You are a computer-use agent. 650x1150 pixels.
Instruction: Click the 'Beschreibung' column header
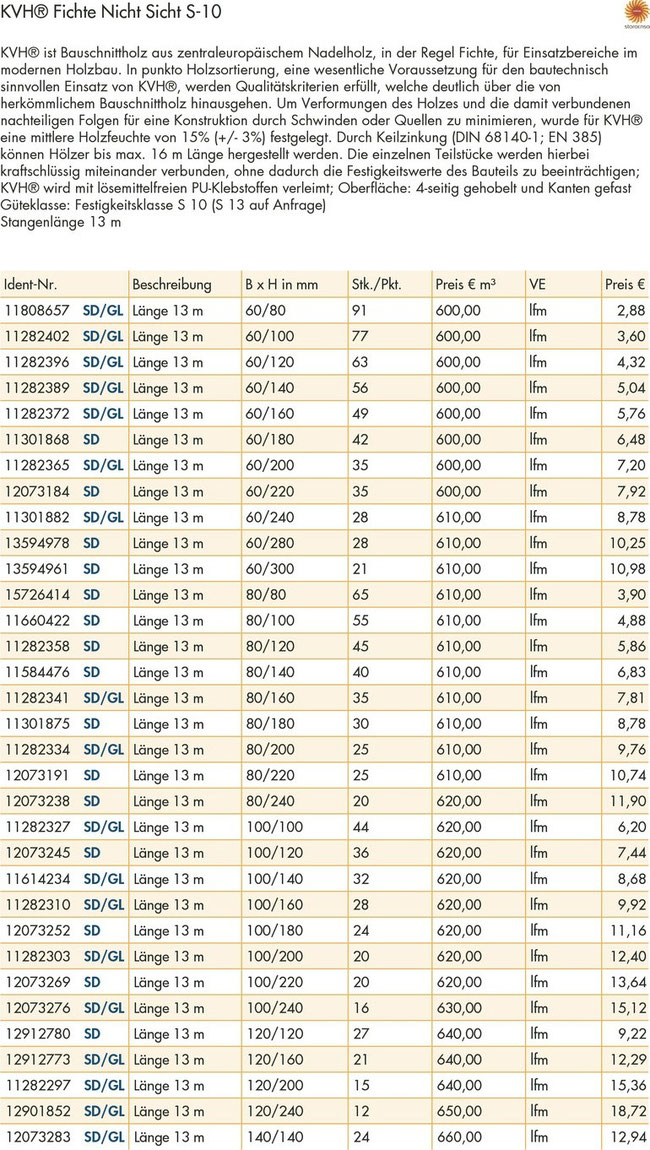172,285
